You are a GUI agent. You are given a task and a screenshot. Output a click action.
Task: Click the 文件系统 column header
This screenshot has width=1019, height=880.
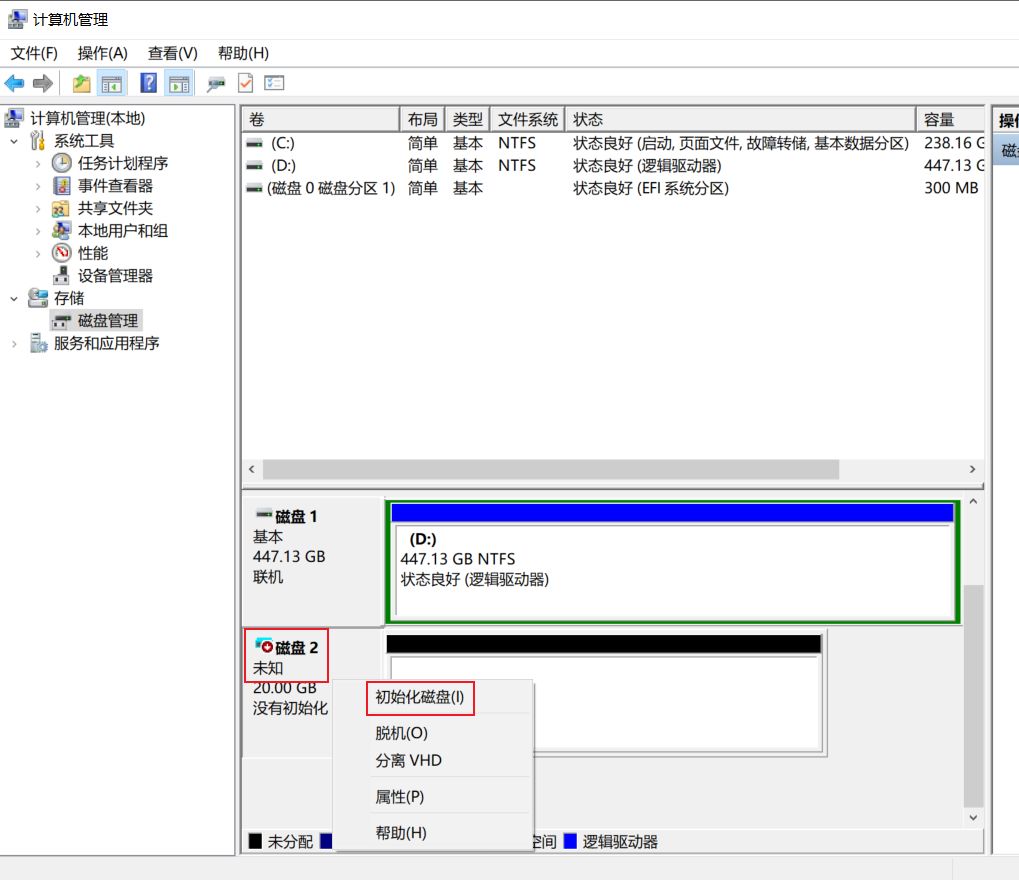pyautogui.click(x=527, y=120)
